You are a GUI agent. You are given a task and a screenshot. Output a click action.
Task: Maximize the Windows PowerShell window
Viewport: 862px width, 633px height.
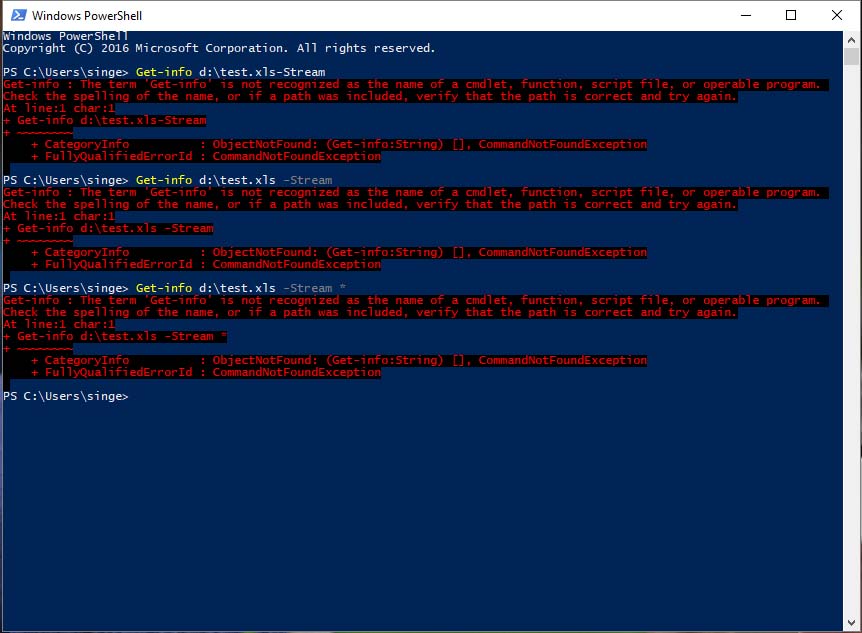791,15
